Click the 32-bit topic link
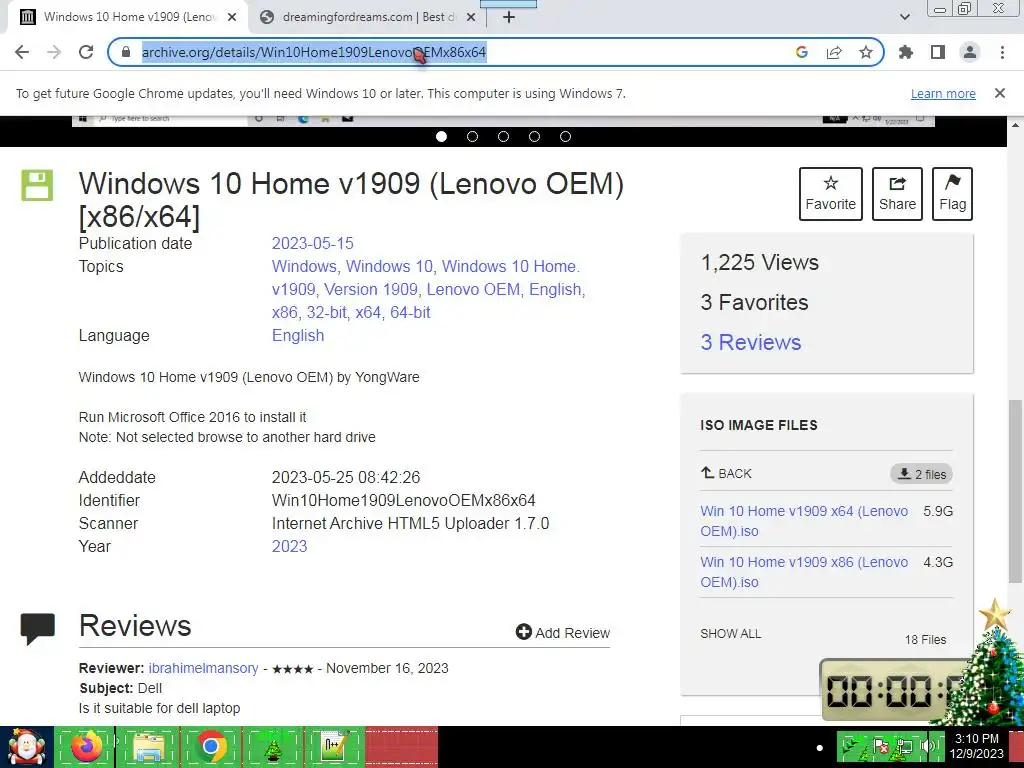1024x768 pixels. pos(327,313)
